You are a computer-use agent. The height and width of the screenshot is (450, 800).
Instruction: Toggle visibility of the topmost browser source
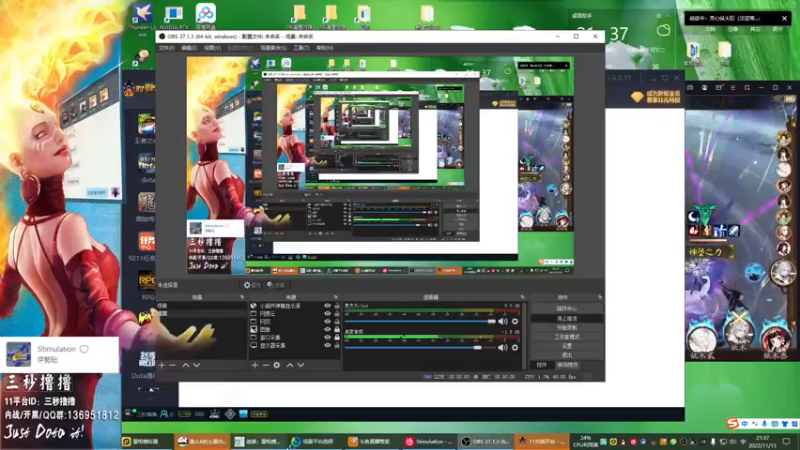pos(328,306)
